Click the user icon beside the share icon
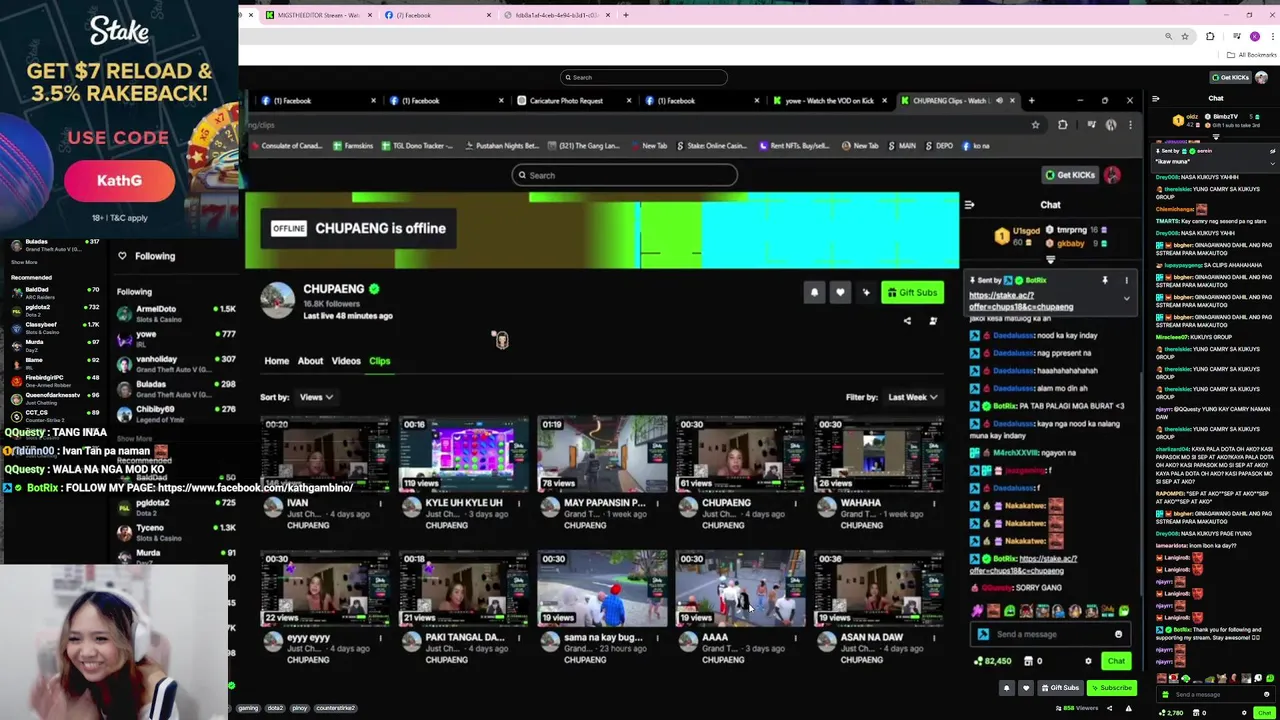Image resolution: width=1280 pixels, height=720 pixels. (933, 321)
